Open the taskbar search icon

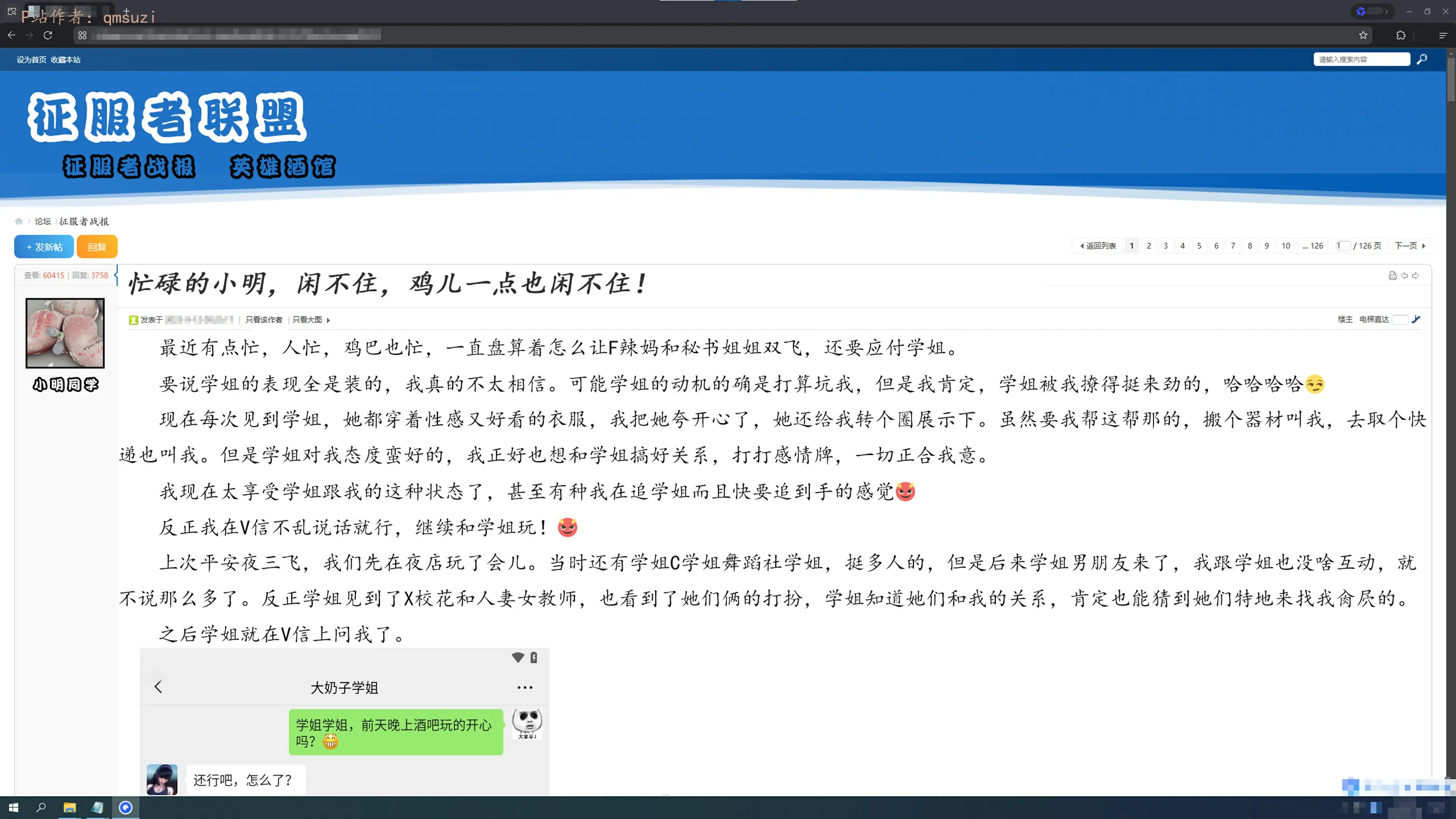[41, 808]
